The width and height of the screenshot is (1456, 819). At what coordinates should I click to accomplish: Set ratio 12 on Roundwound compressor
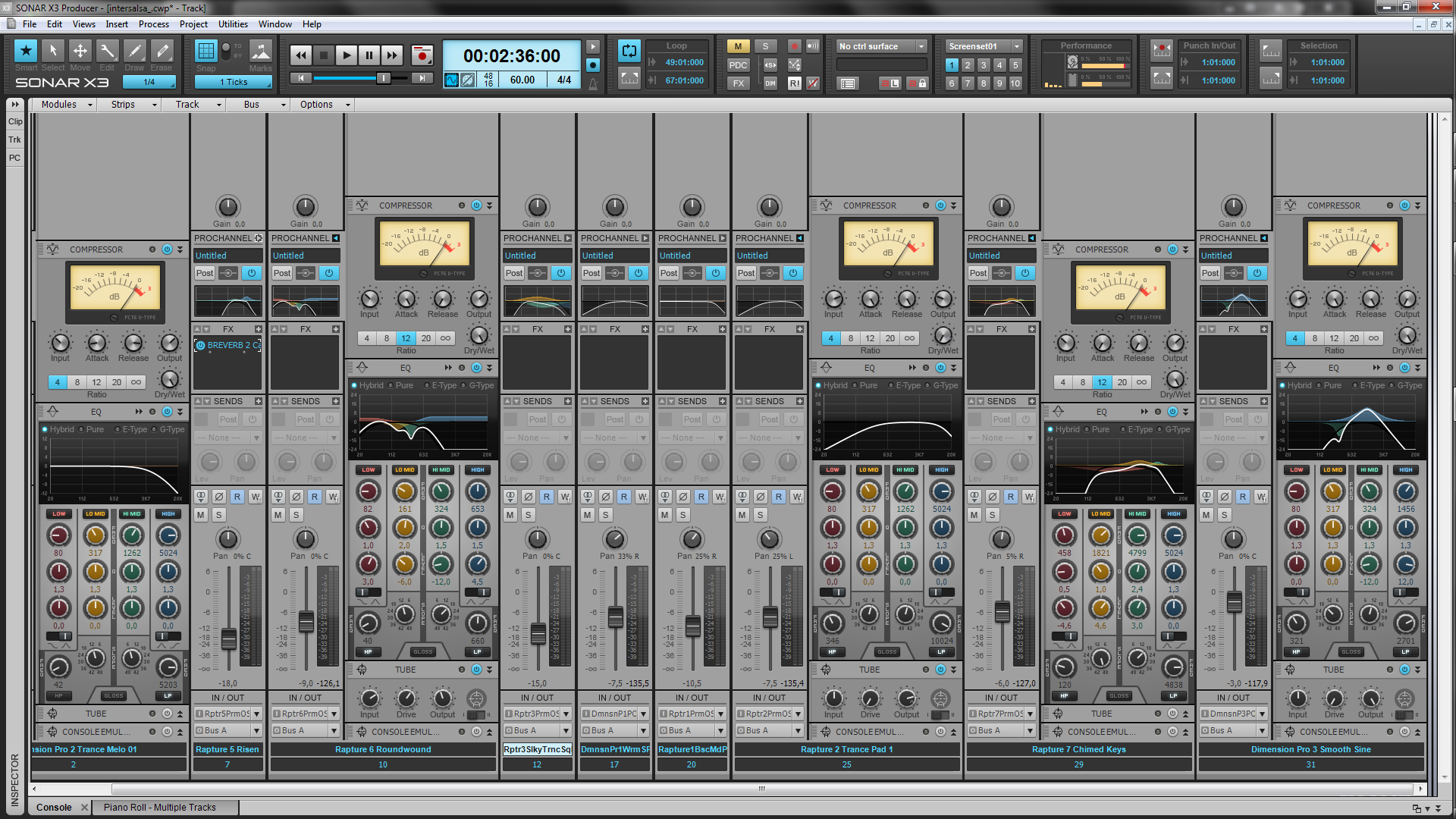click(x=406, y=338)
